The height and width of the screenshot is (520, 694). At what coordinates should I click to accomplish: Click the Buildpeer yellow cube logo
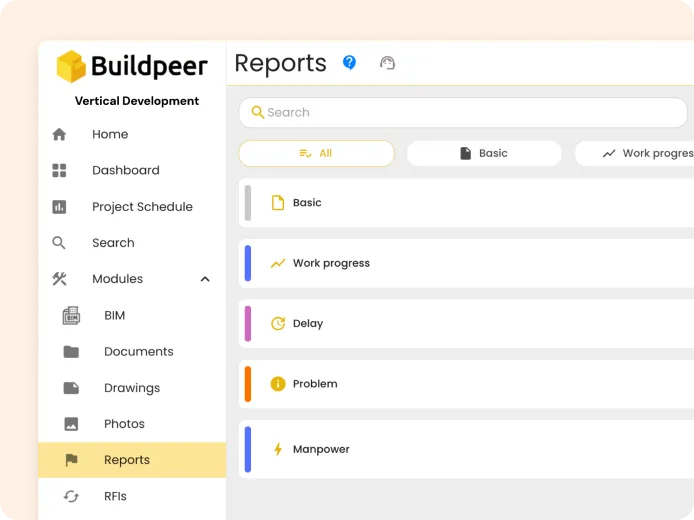(x=71, y=66)
